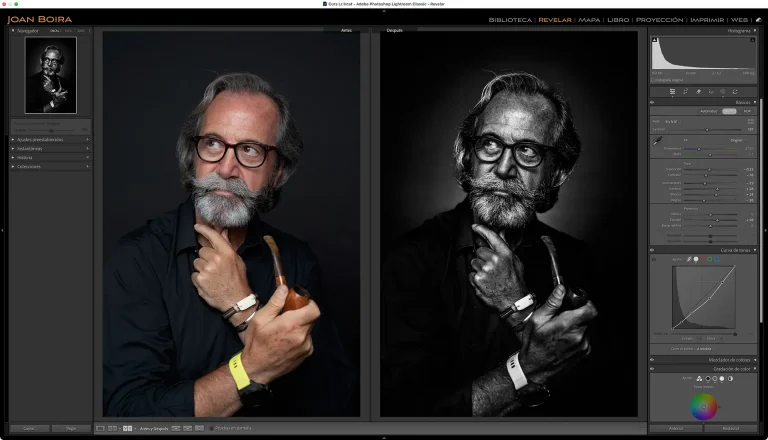Open the Revelar module

(x=555, y=20)
